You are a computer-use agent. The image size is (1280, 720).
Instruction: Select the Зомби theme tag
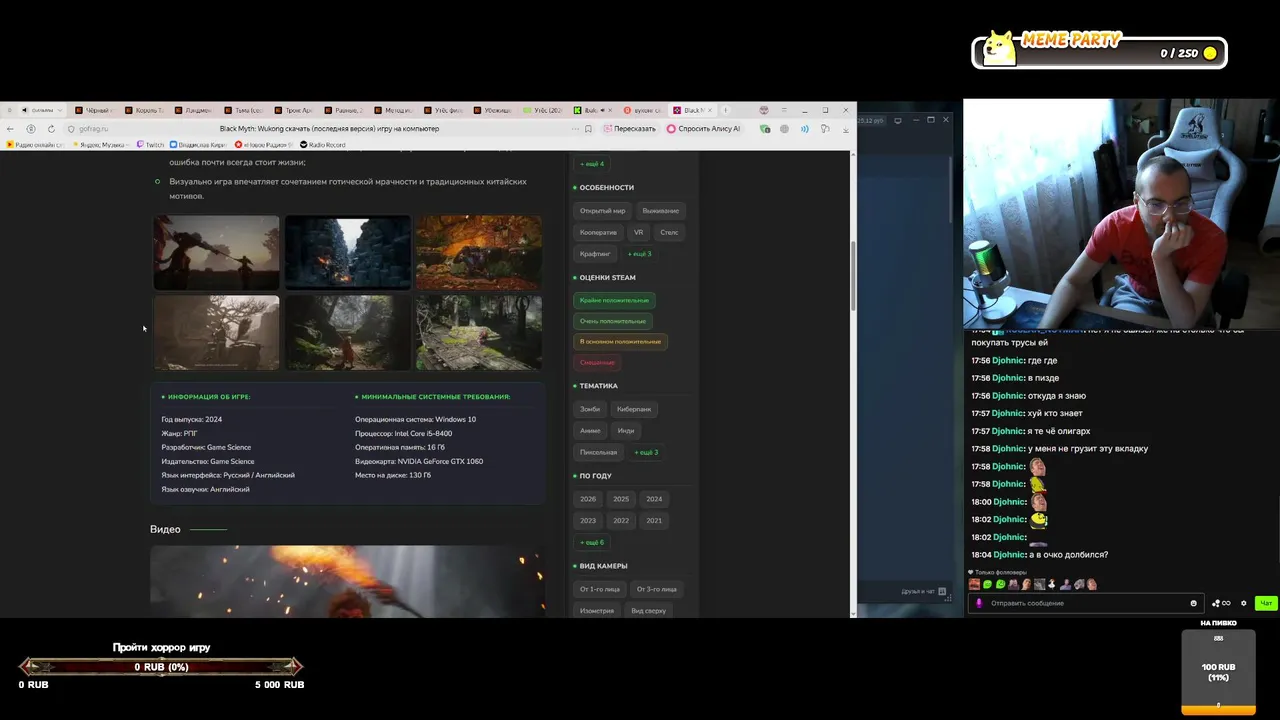(590, 409)
